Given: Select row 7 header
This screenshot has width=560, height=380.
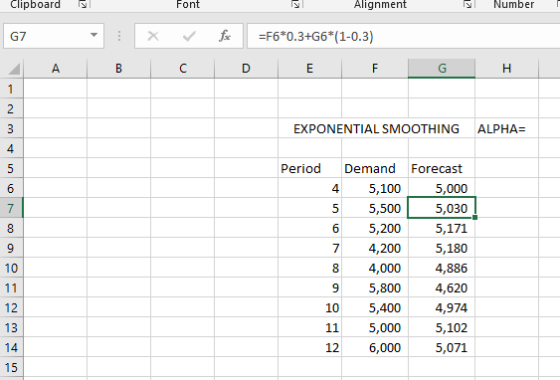Looking at the screenshot, I should click(11, 208).
